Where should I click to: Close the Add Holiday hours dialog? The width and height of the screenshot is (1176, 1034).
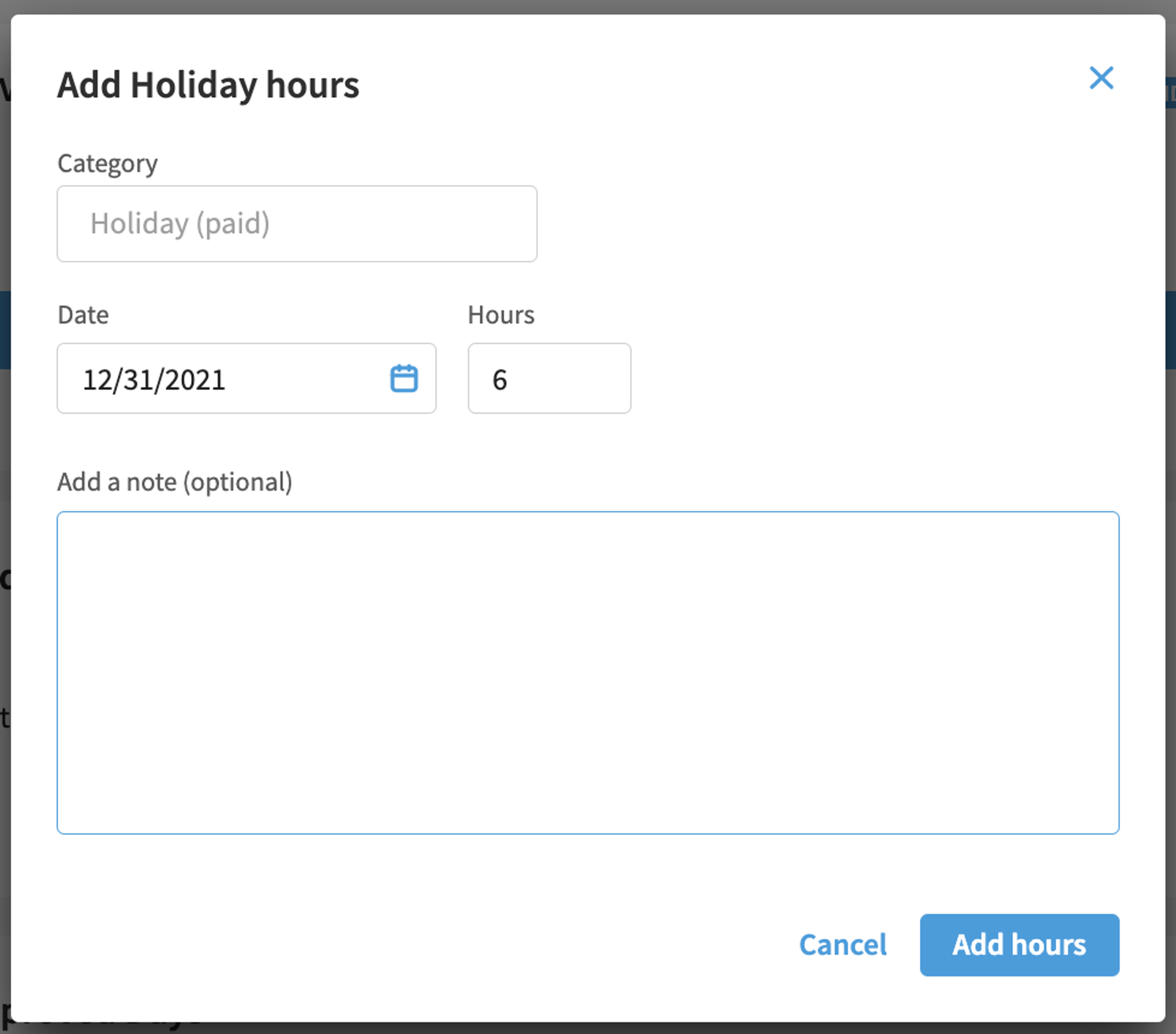[x=1101, y=78]
